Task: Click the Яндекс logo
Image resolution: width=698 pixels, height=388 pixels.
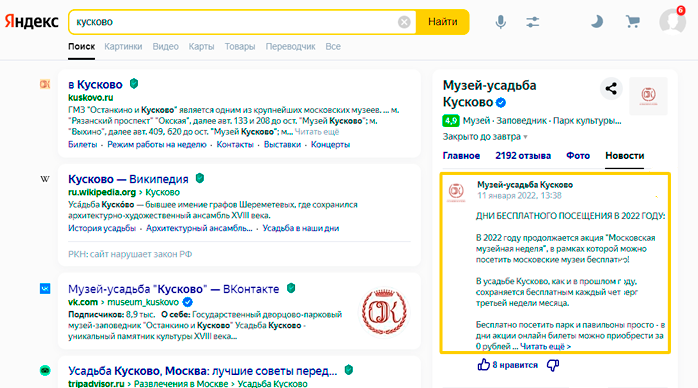Action: click(32, 21)
